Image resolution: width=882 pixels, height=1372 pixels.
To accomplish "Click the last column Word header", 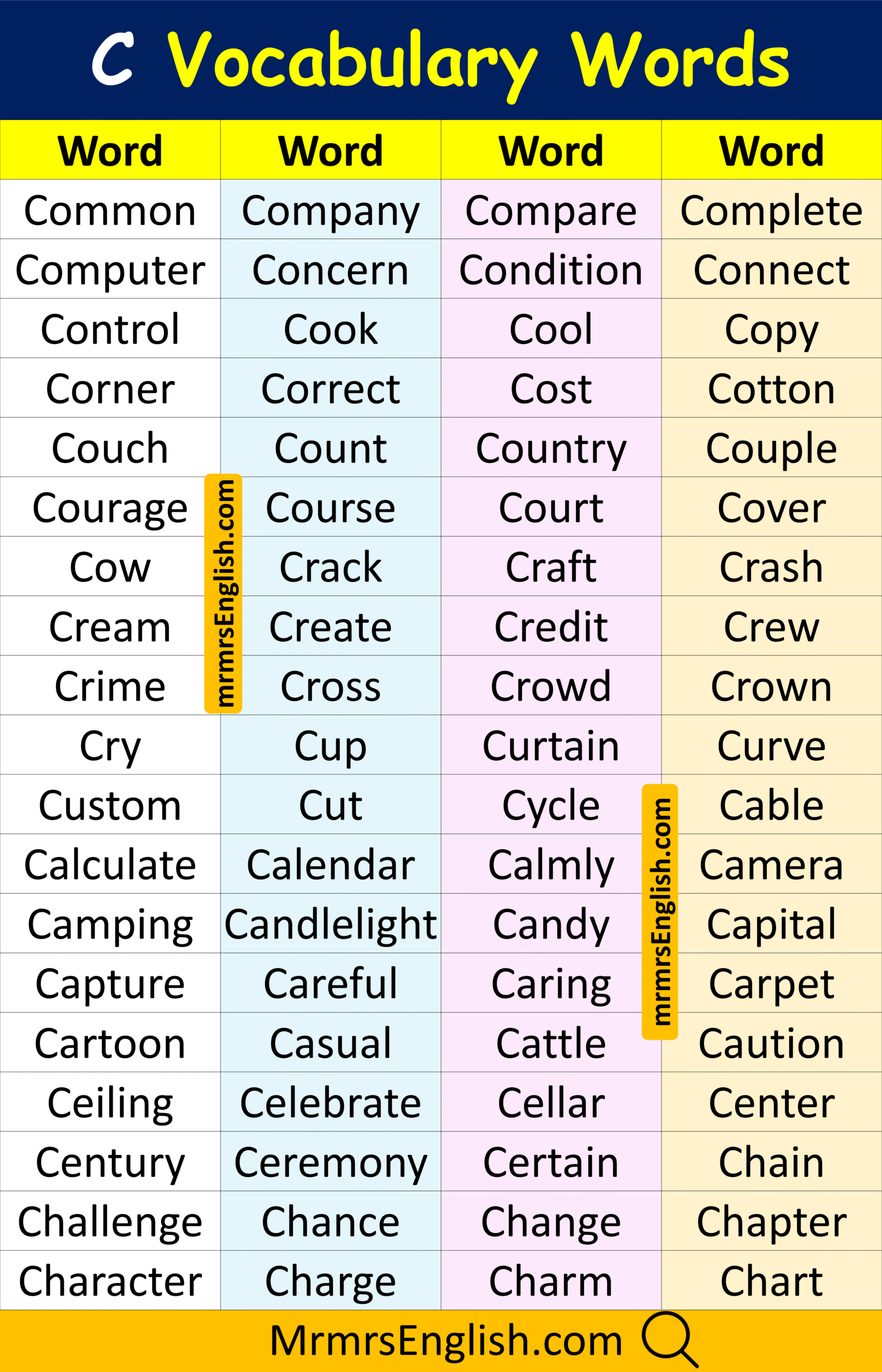I will [x=771, y=151].
